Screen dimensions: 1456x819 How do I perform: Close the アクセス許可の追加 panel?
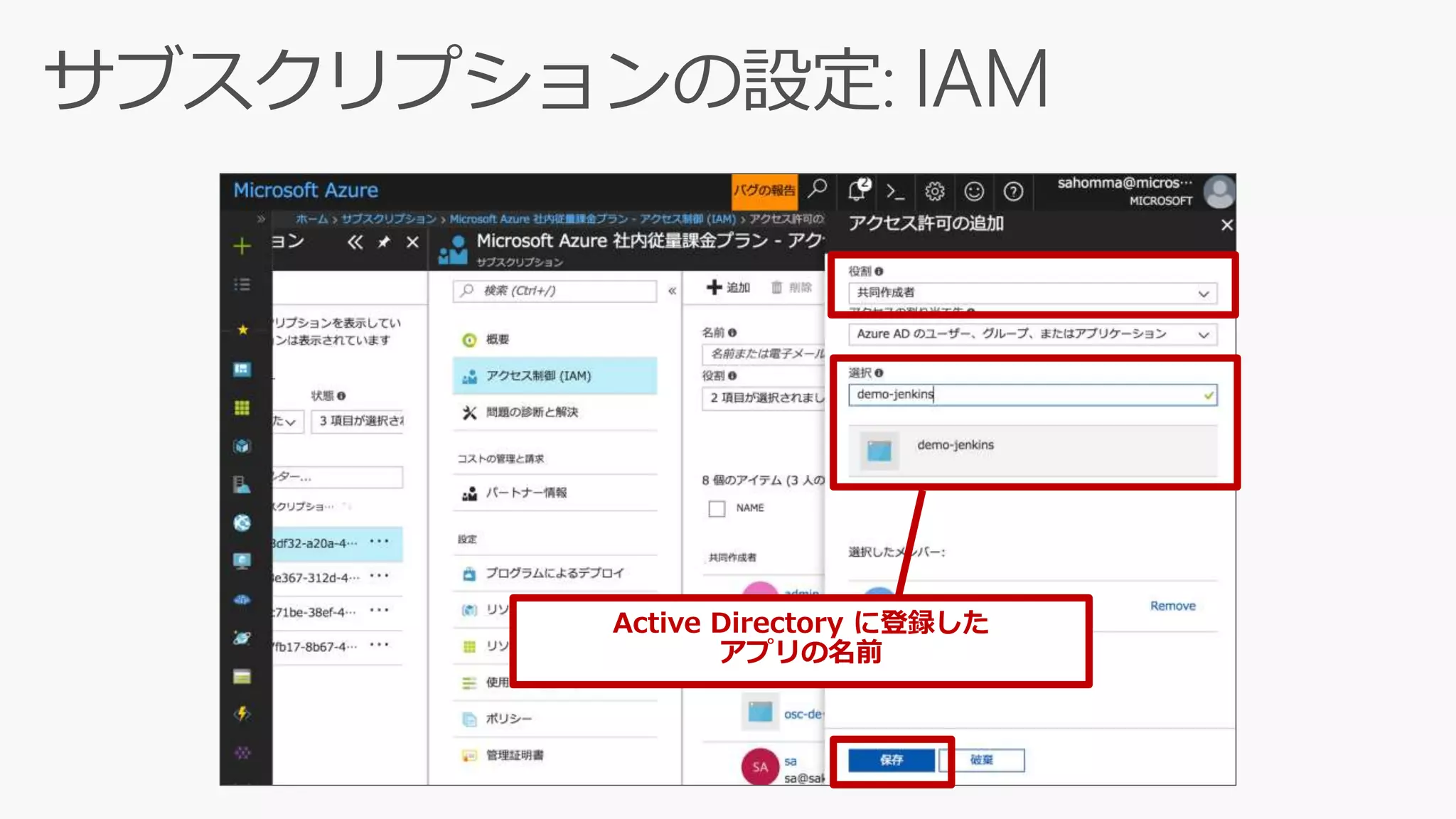click(1226, 225)
